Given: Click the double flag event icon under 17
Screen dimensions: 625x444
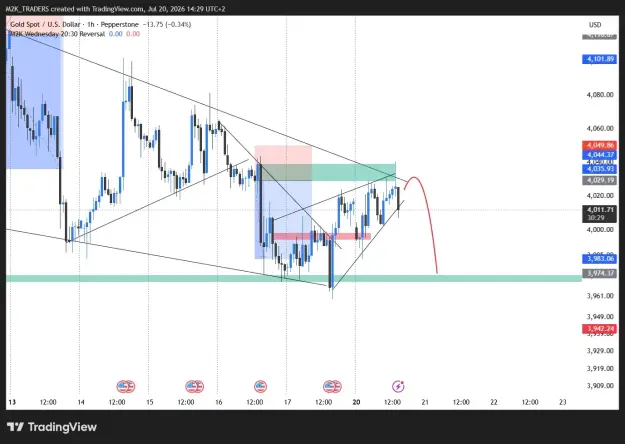Looking at the screenshot, I should (332, 386).
